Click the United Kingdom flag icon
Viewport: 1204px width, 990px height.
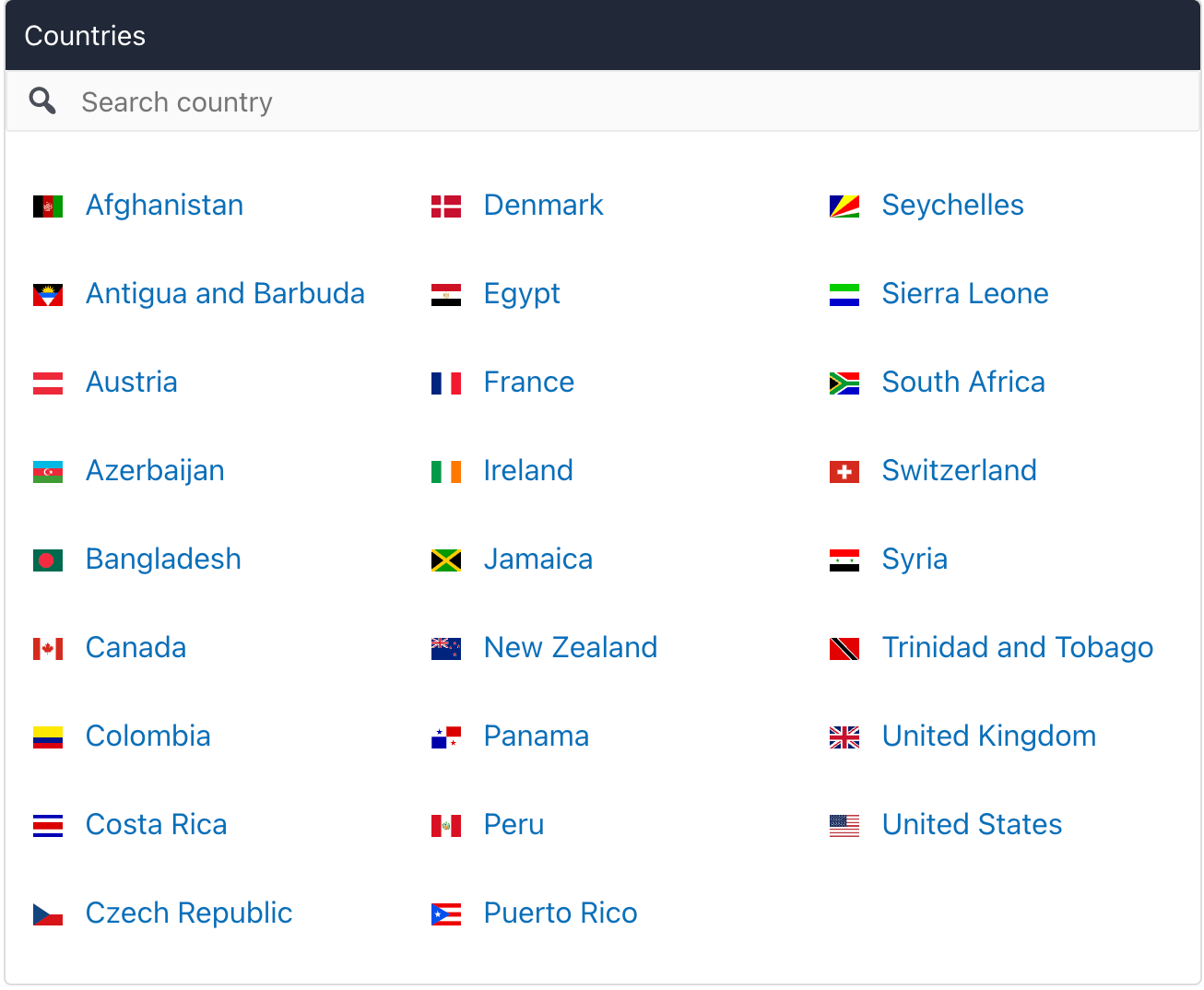pos(844,737)
